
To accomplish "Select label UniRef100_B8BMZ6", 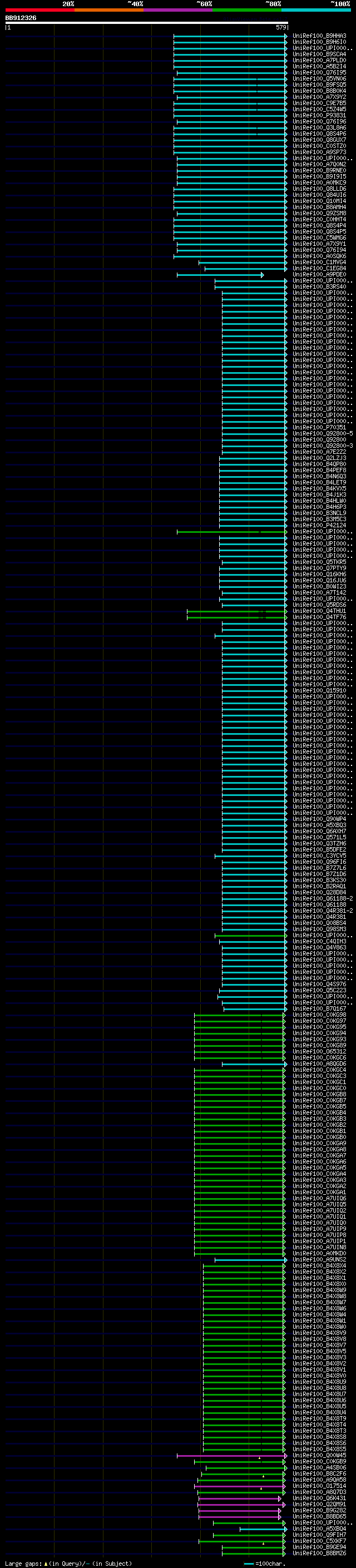I will coord(319,1554).
